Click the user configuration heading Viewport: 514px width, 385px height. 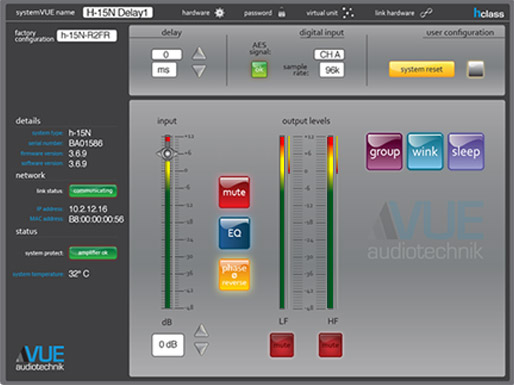[460, 32]
